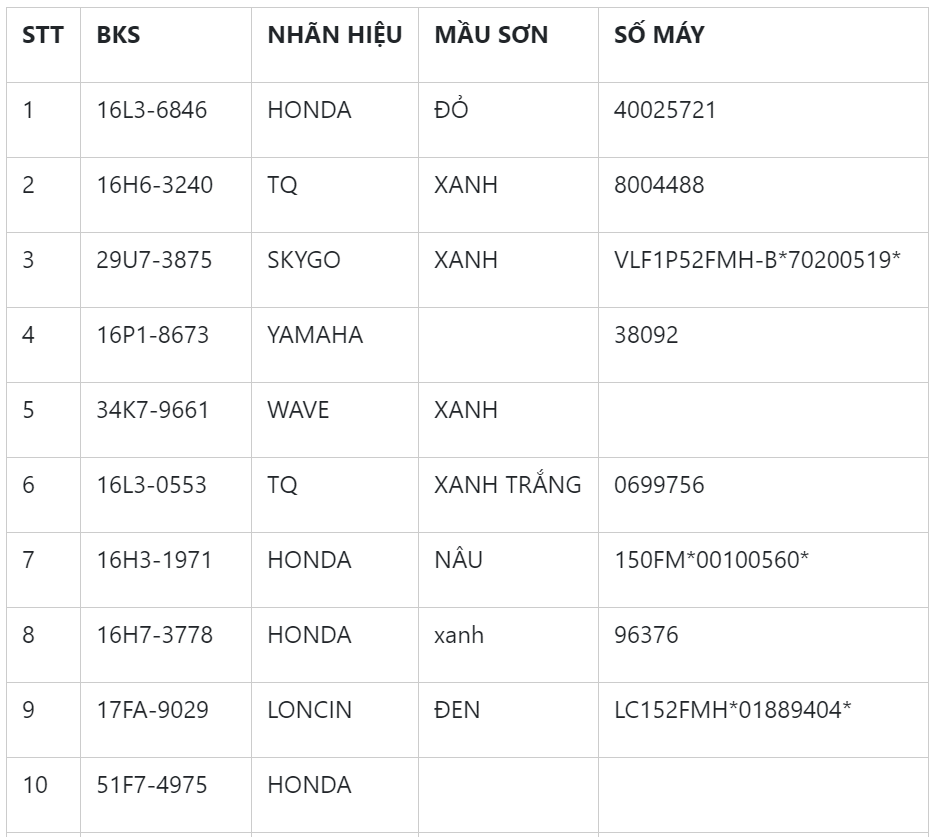Image resolution: width=931 pixels, height=837 pixels.
Task: Select license plate 34K7-9661 cell
Action: point(153,410)
